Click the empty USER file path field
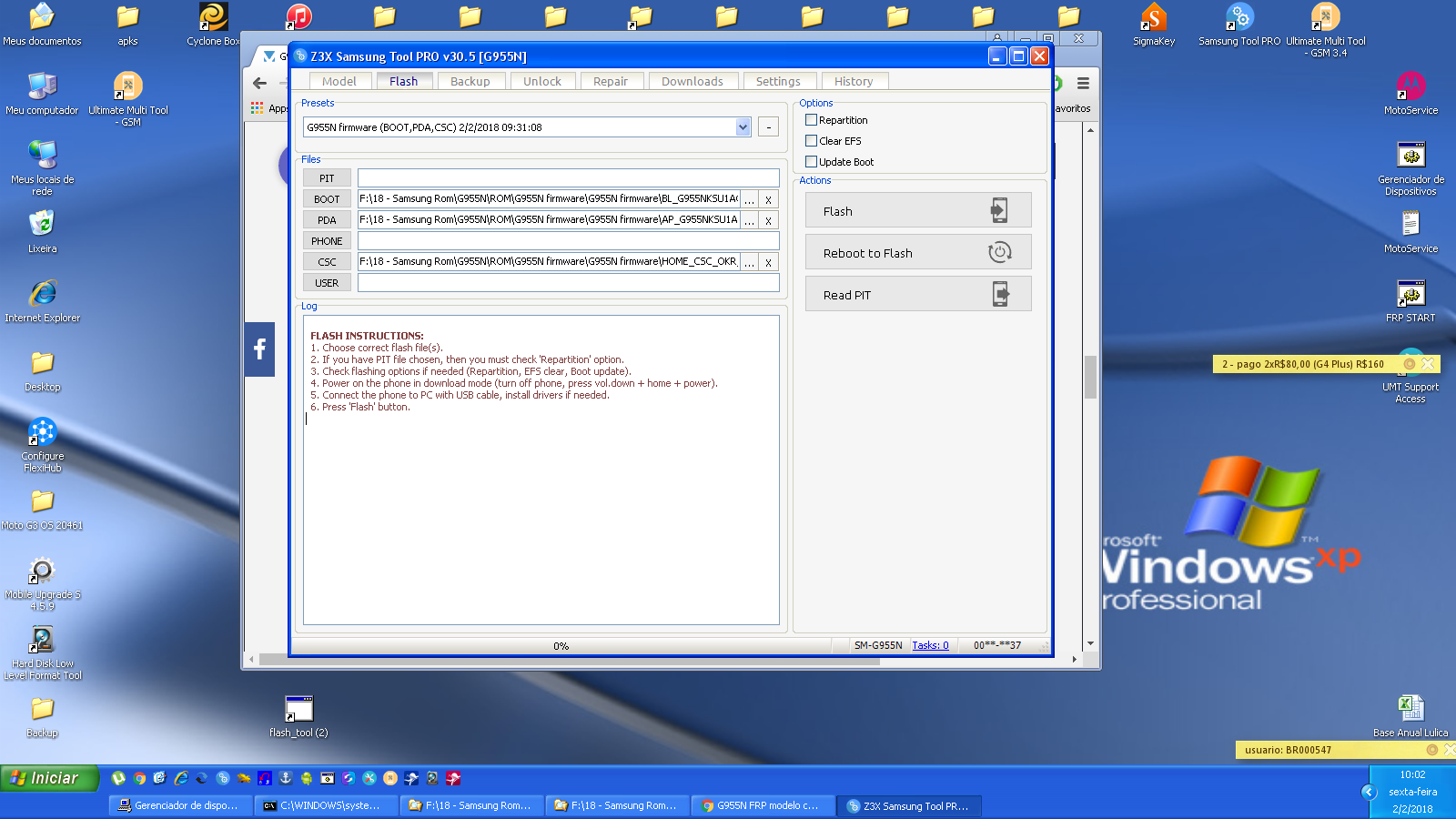 coord(569,283)
